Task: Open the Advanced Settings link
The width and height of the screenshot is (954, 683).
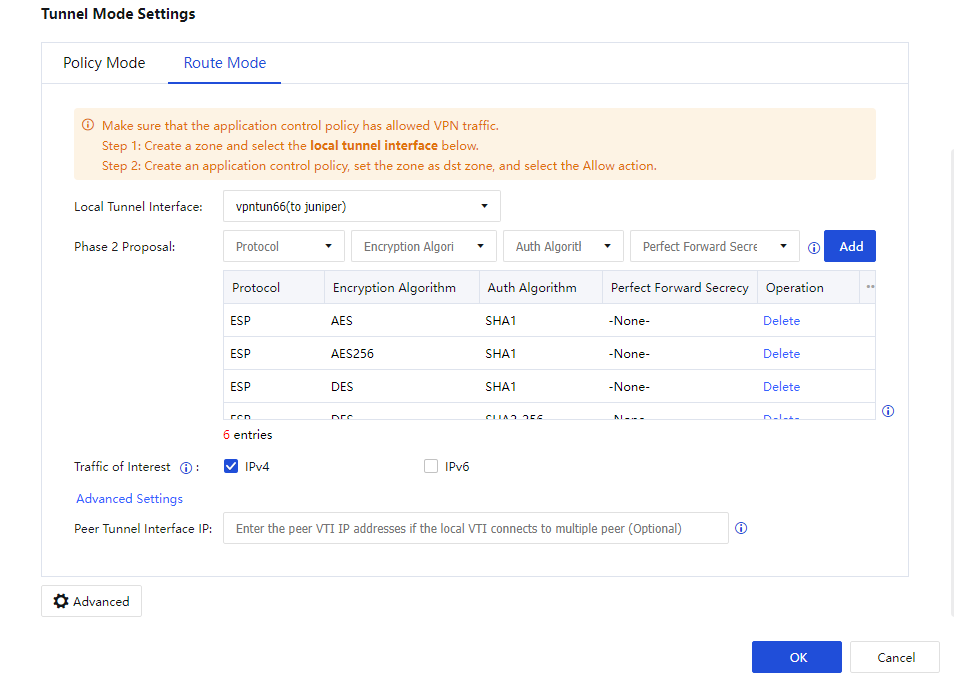Action: click(x=130, y=499)
